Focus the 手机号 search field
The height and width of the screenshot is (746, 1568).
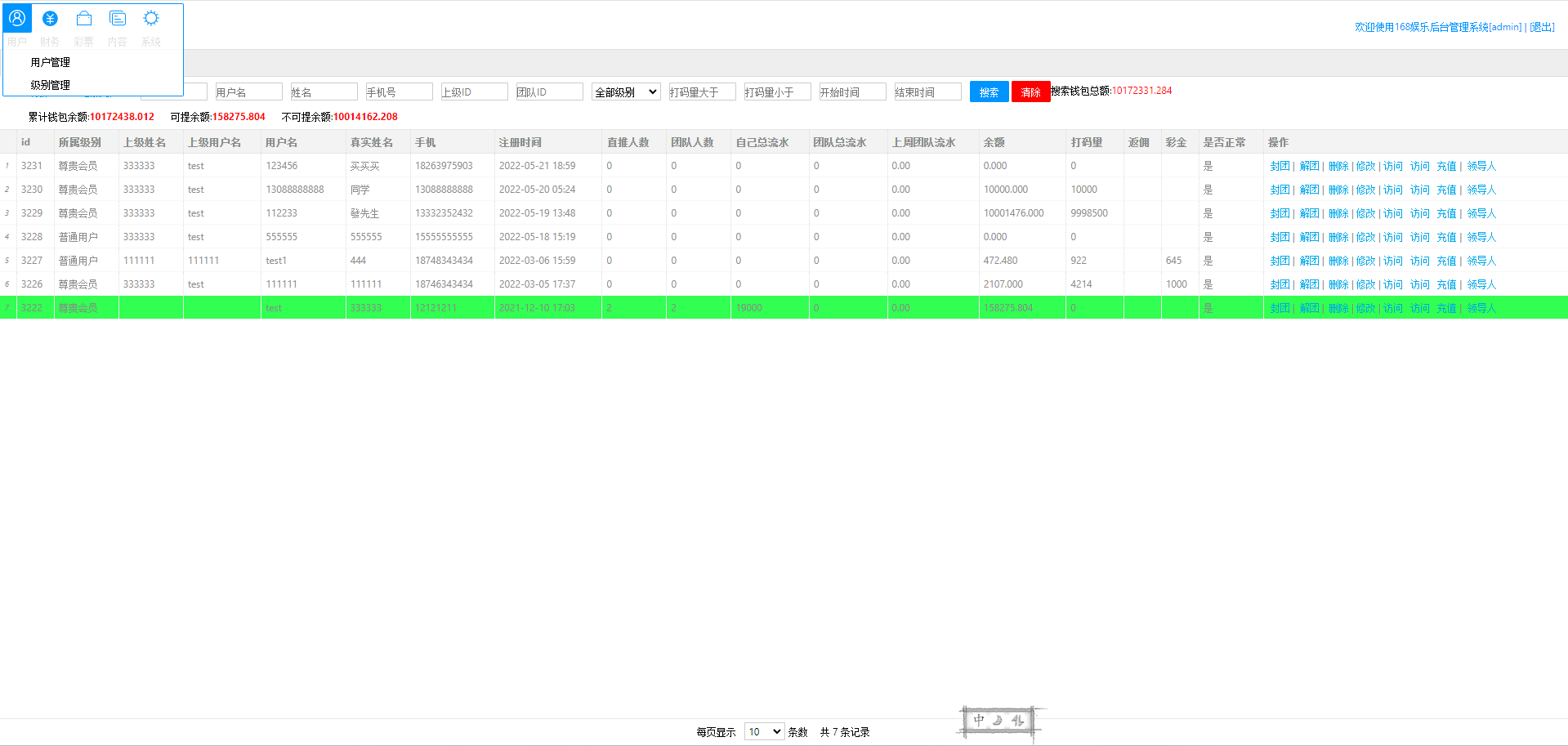(x=400, y=92)
